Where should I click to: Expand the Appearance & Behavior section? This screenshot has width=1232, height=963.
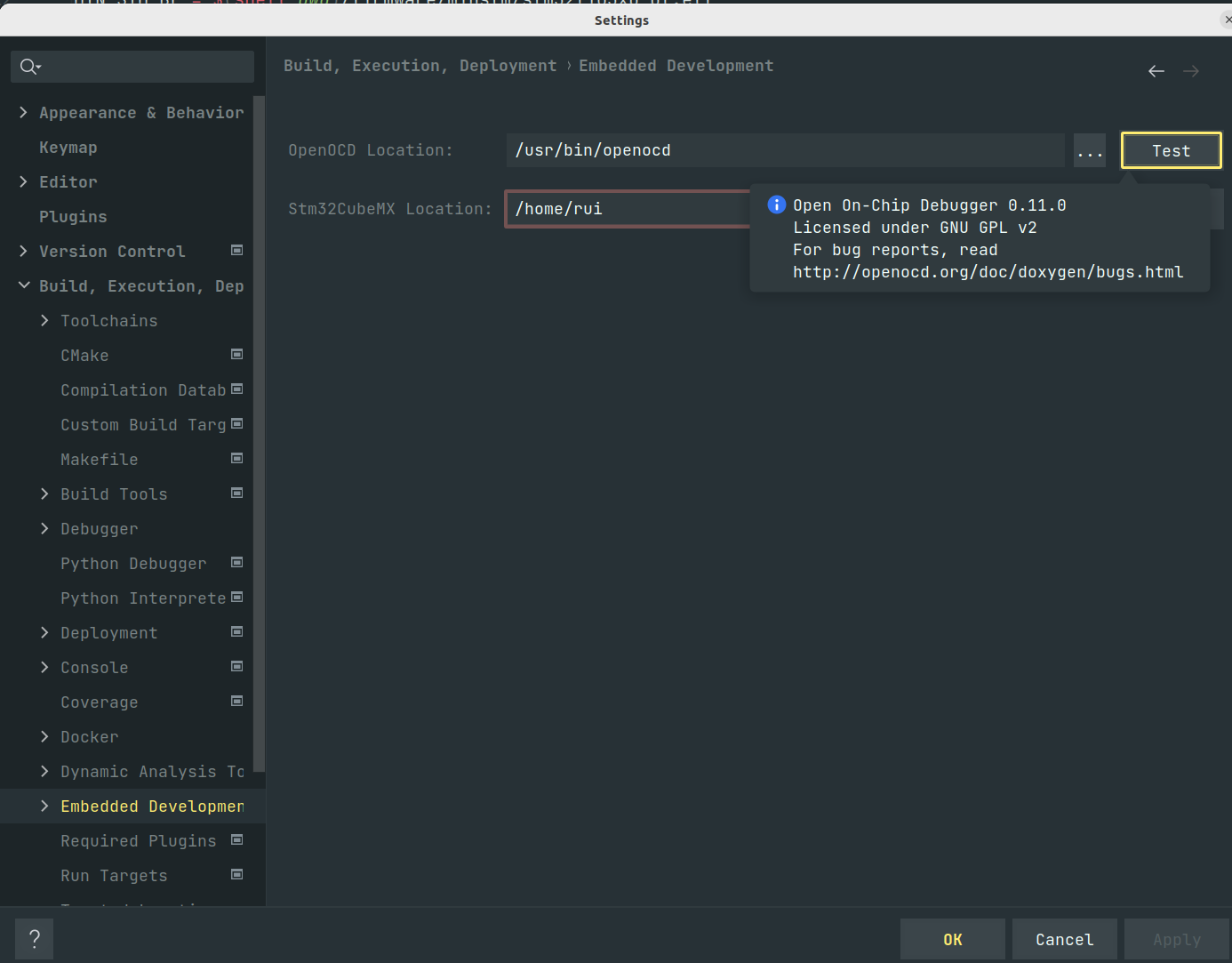click(x=24, y=112)
